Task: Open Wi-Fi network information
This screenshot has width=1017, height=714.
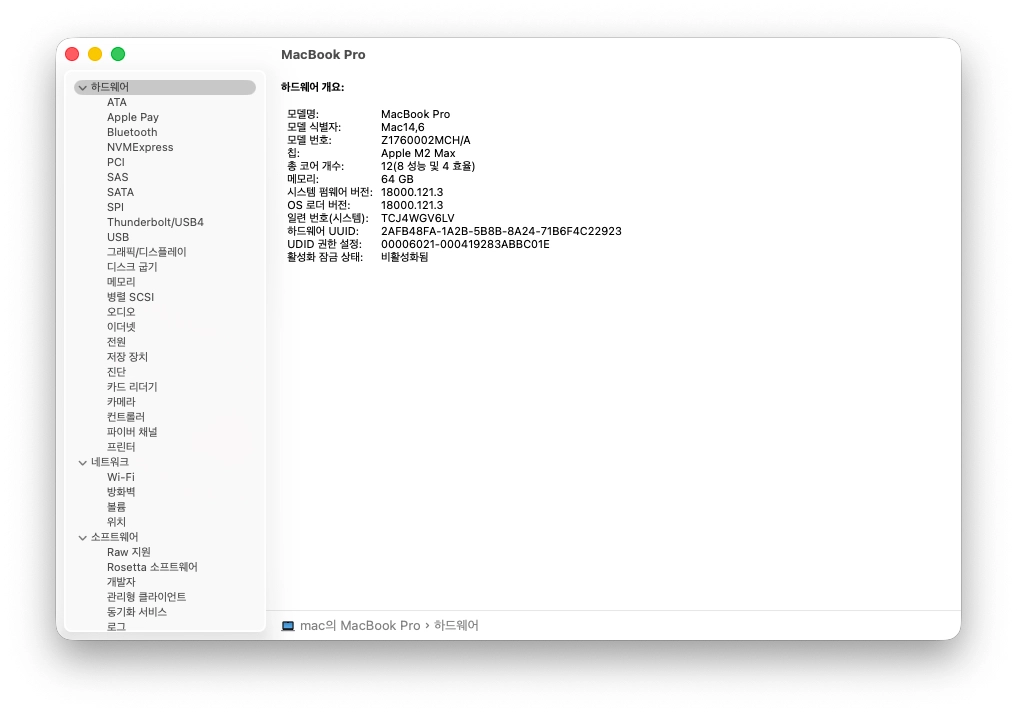Action: (x=121, y=477)
